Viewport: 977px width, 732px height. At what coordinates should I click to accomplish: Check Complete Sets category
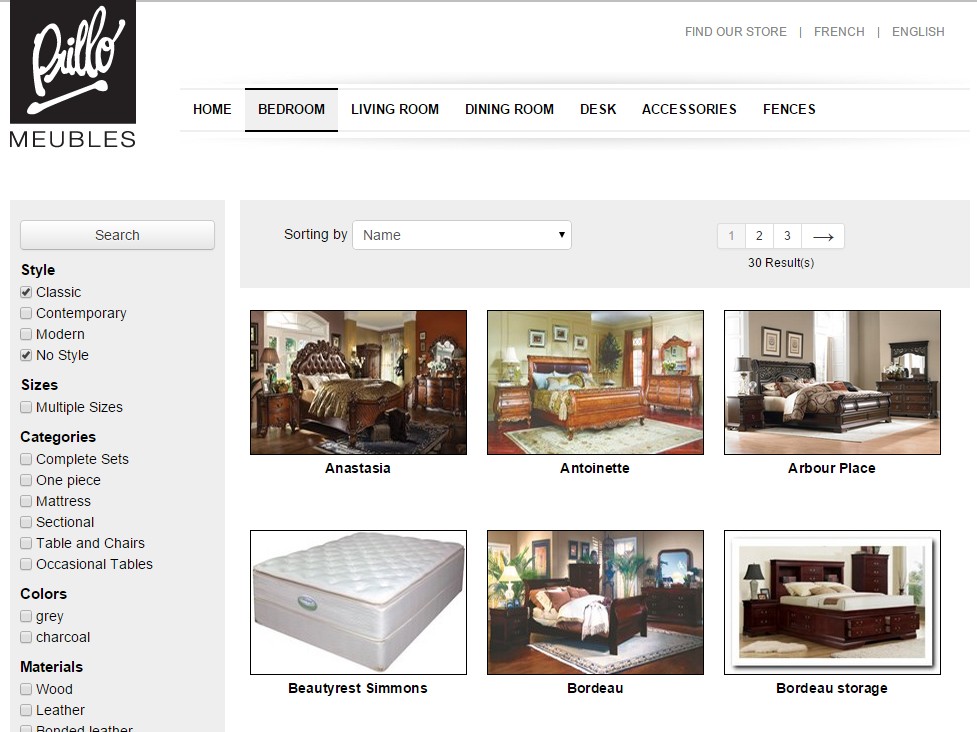pyautogui.click(x=26, y=459)
